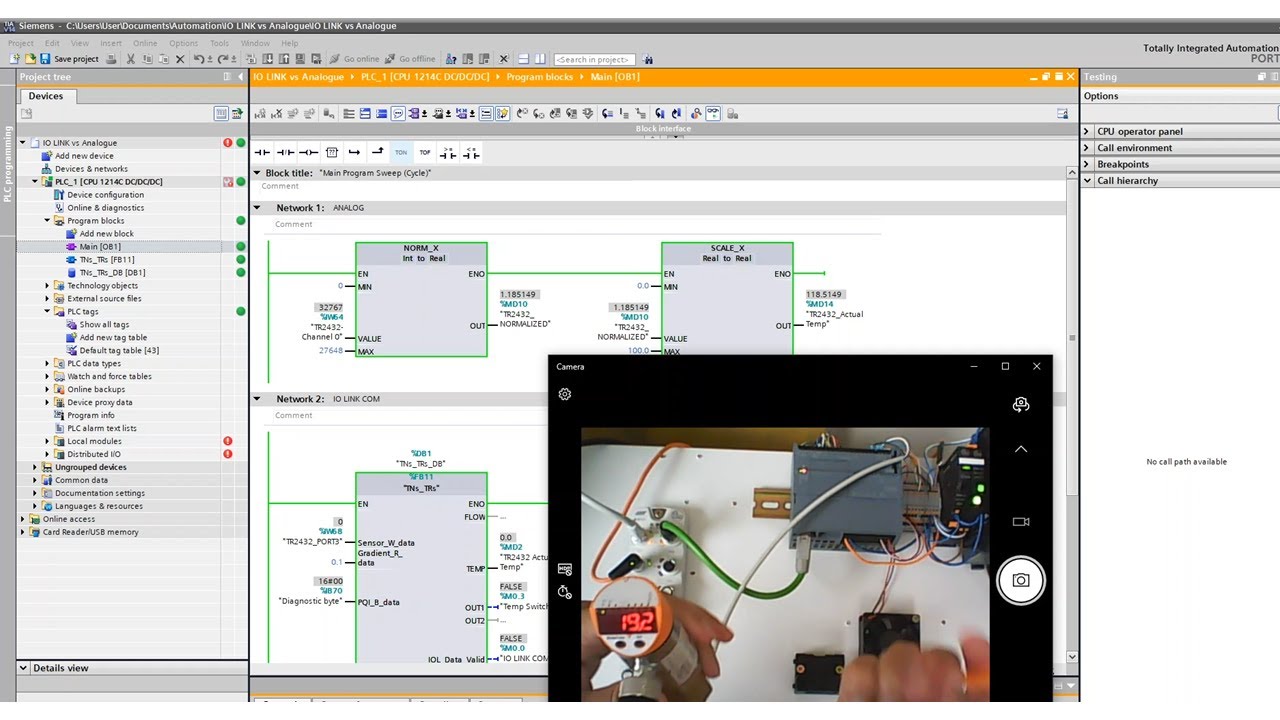Click Go online in the toolbar
This screenshot has width=1280, height=720.
point(355,59)
